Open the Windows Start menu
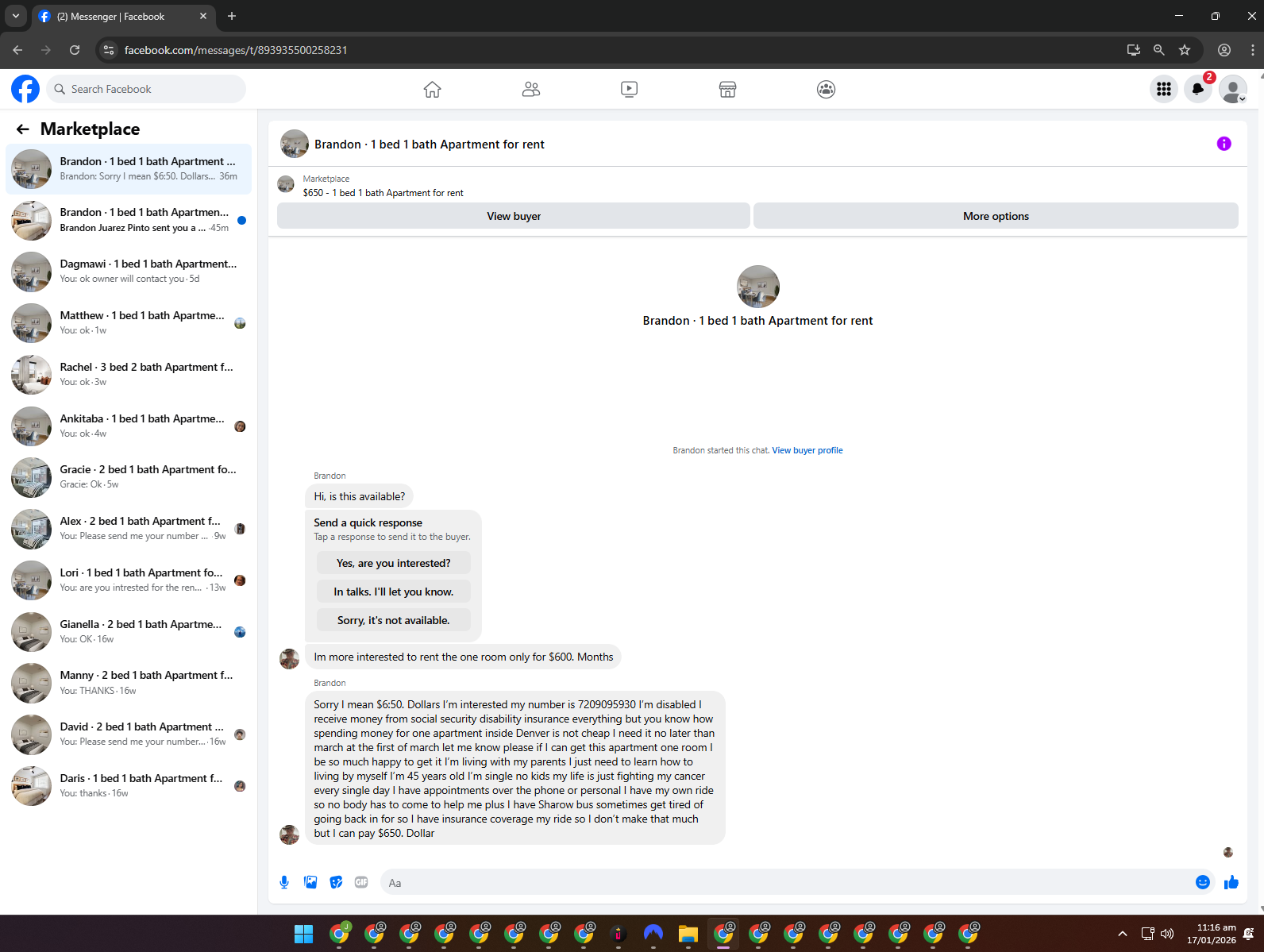The image size is (1264, 952). (303, 934)
